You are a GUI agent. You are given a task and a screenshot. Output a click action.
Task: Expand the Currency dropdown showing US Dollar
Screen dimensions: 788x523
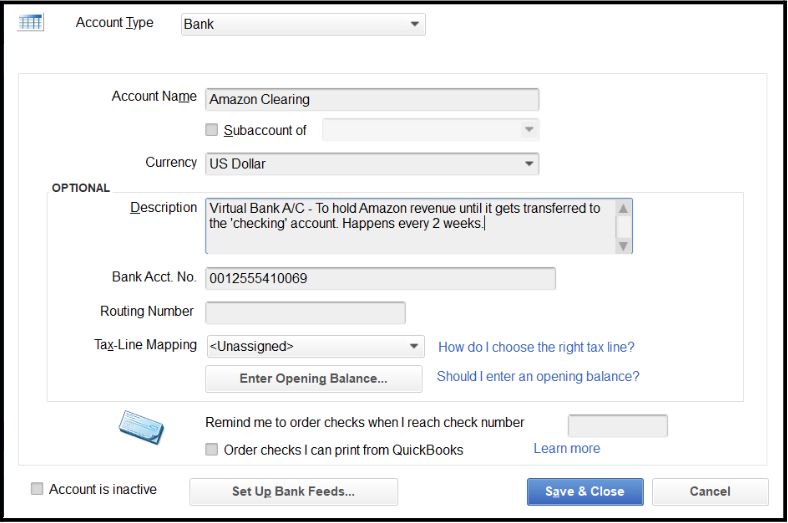click(371, 164)
